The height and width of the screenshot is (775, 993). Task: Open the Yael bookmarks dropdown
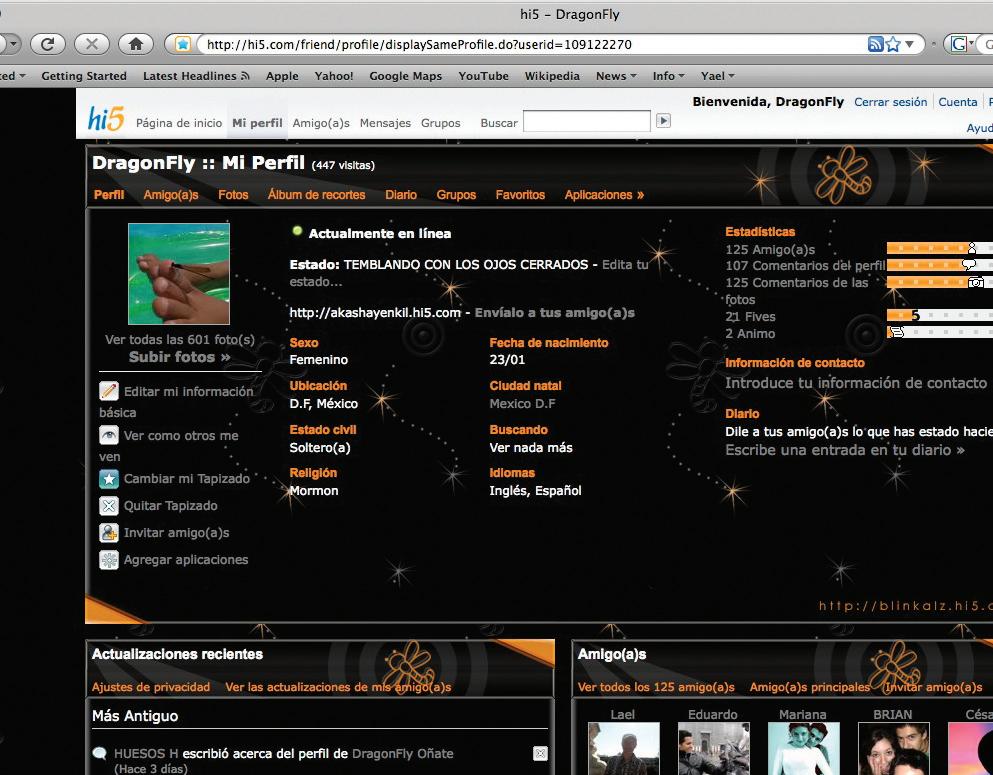click(717, 76)
